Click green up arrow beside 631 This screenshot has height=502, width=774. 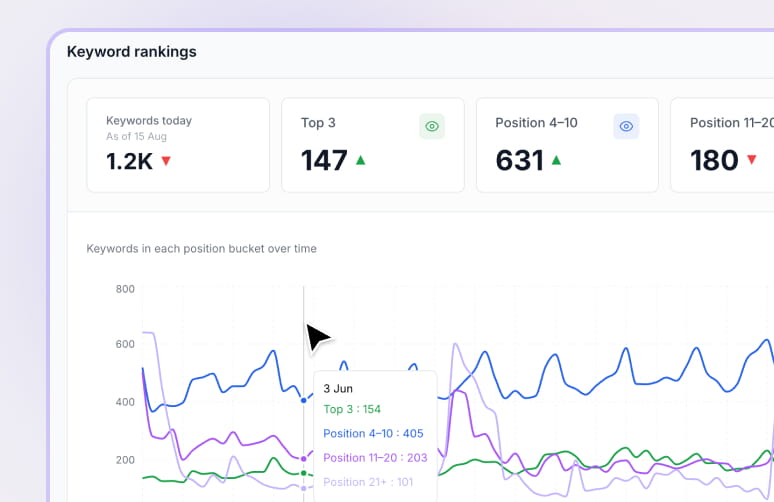pyautogui.click(x=556, y=159)
